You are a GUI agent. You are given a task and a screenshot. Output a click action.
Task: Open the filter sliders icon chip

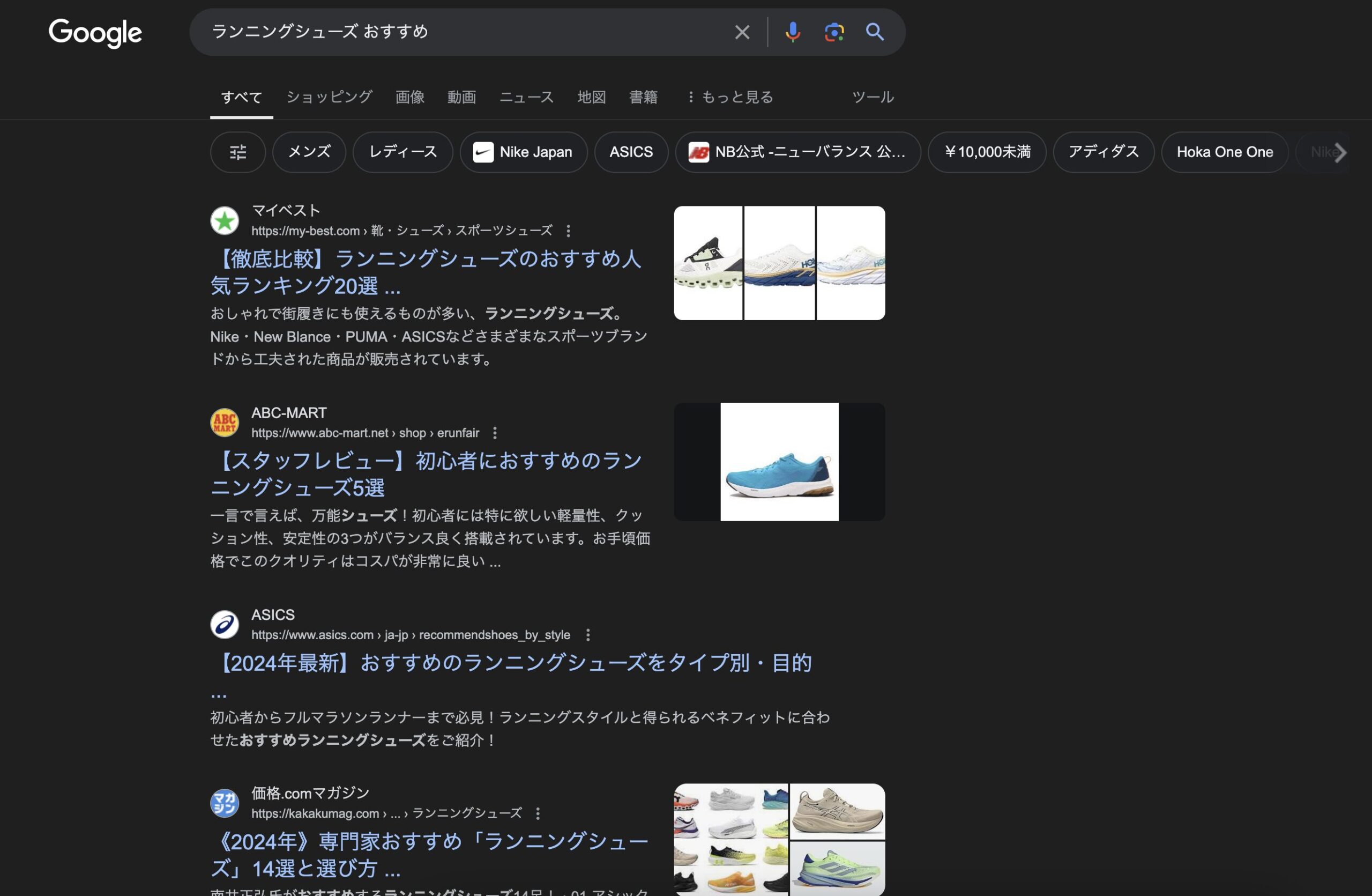[238, 152]
